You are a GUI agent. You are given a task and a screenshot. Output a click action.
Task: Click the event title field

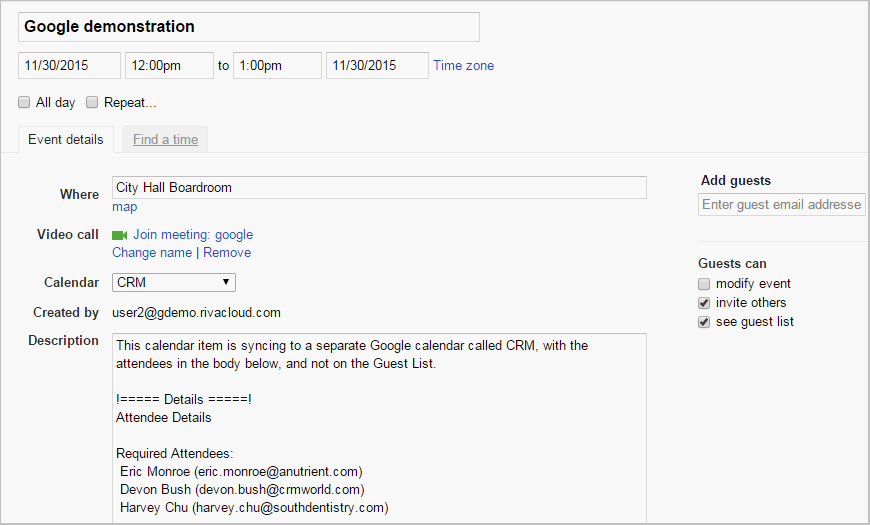click(249, 27)
